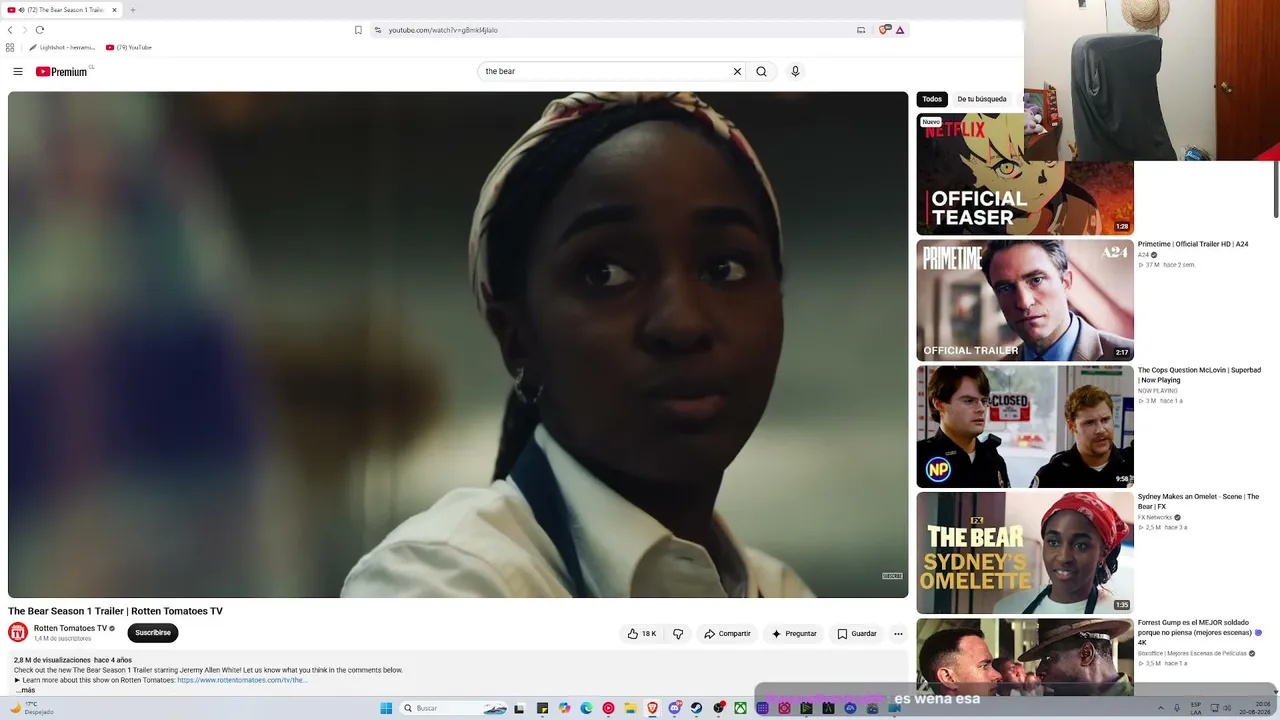
Task: Open Primetime Official Trailer HD title
Action: [x=1193, y=244]
